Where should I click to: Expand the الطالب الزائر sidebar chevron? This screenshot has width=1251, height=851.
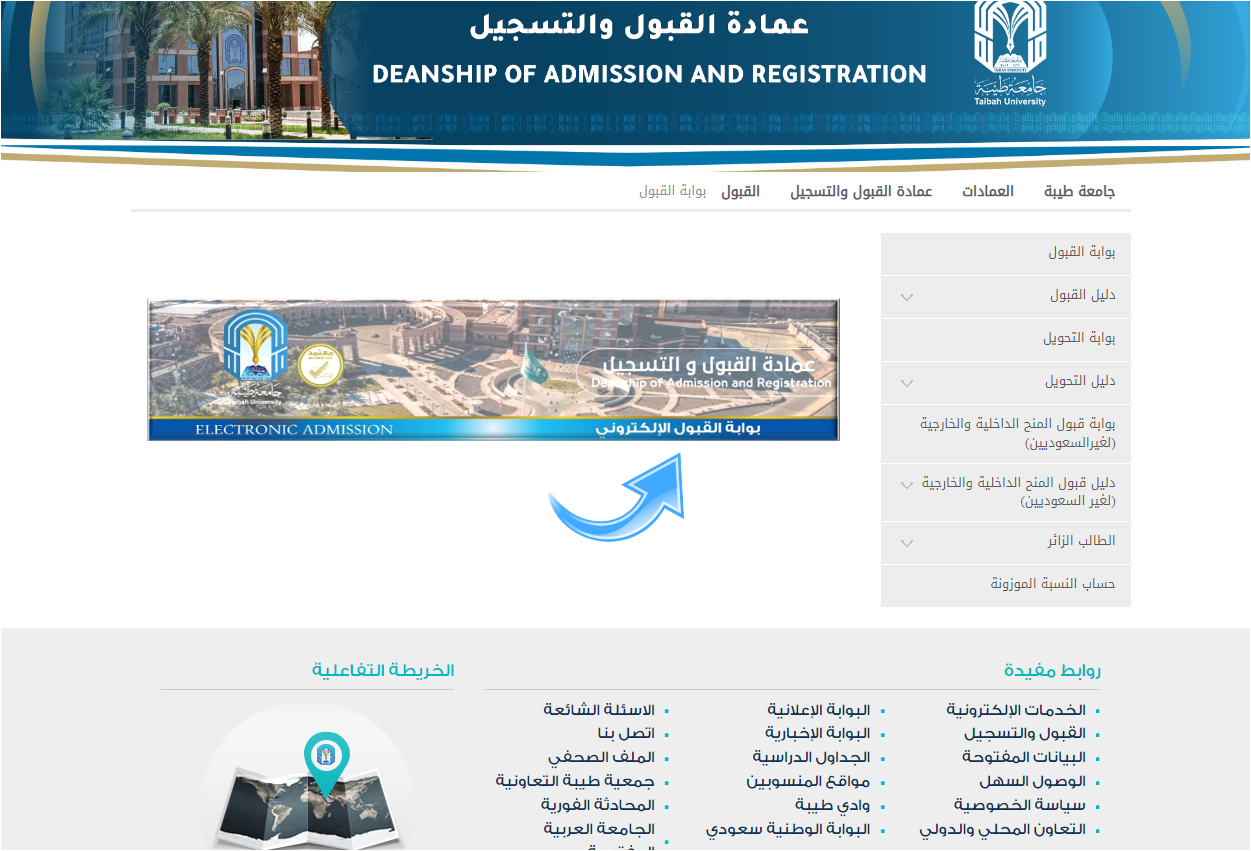pos(907,544)
